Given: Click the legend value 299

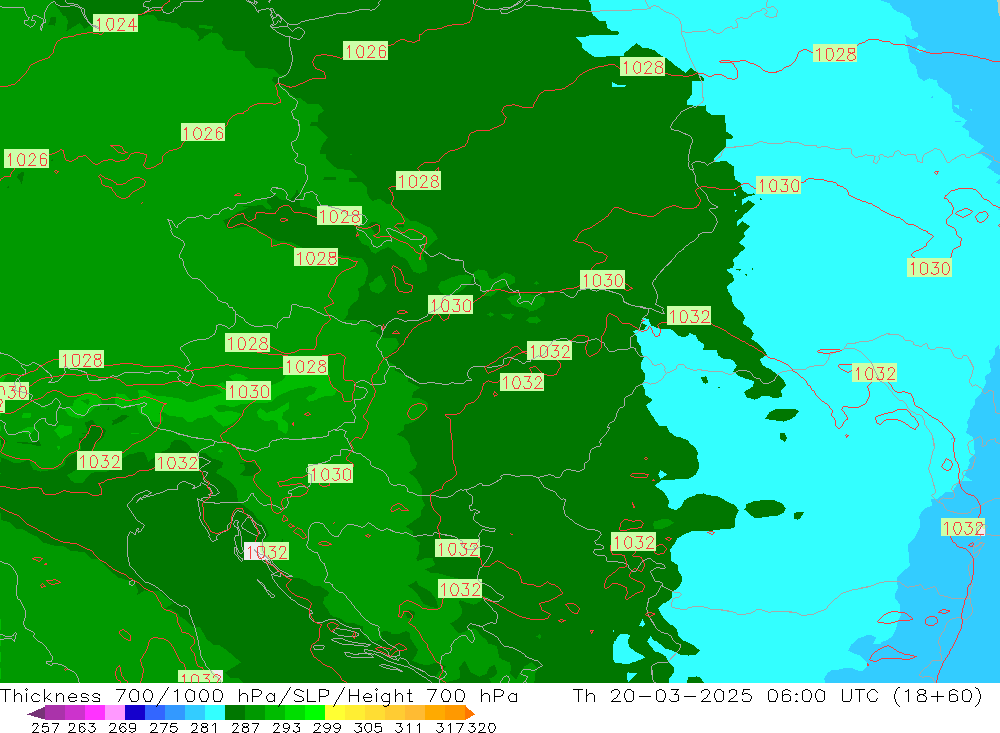Looking at the screenshot, I should coord(327,727).
